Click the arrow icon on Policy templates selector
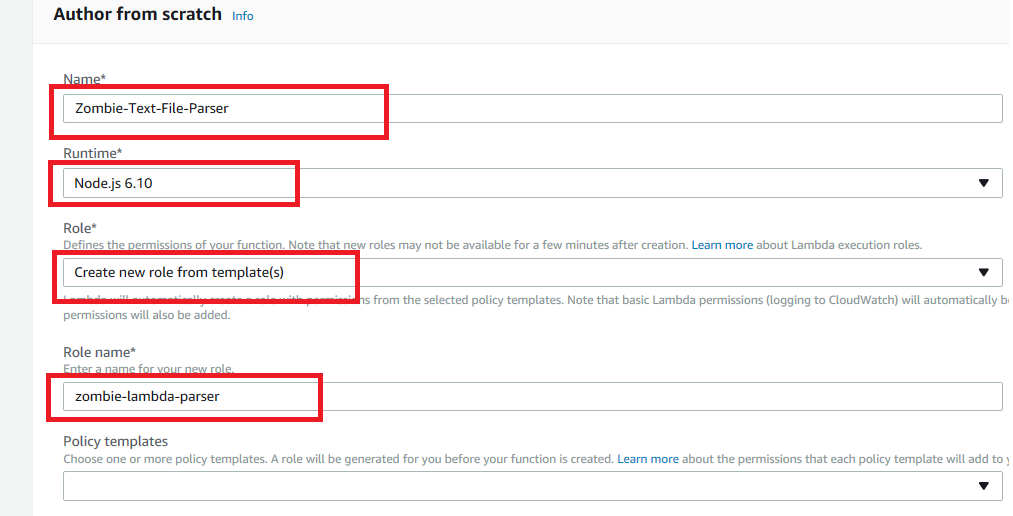The height and width of the screenshot is (516, 1013). click(983, 485)
